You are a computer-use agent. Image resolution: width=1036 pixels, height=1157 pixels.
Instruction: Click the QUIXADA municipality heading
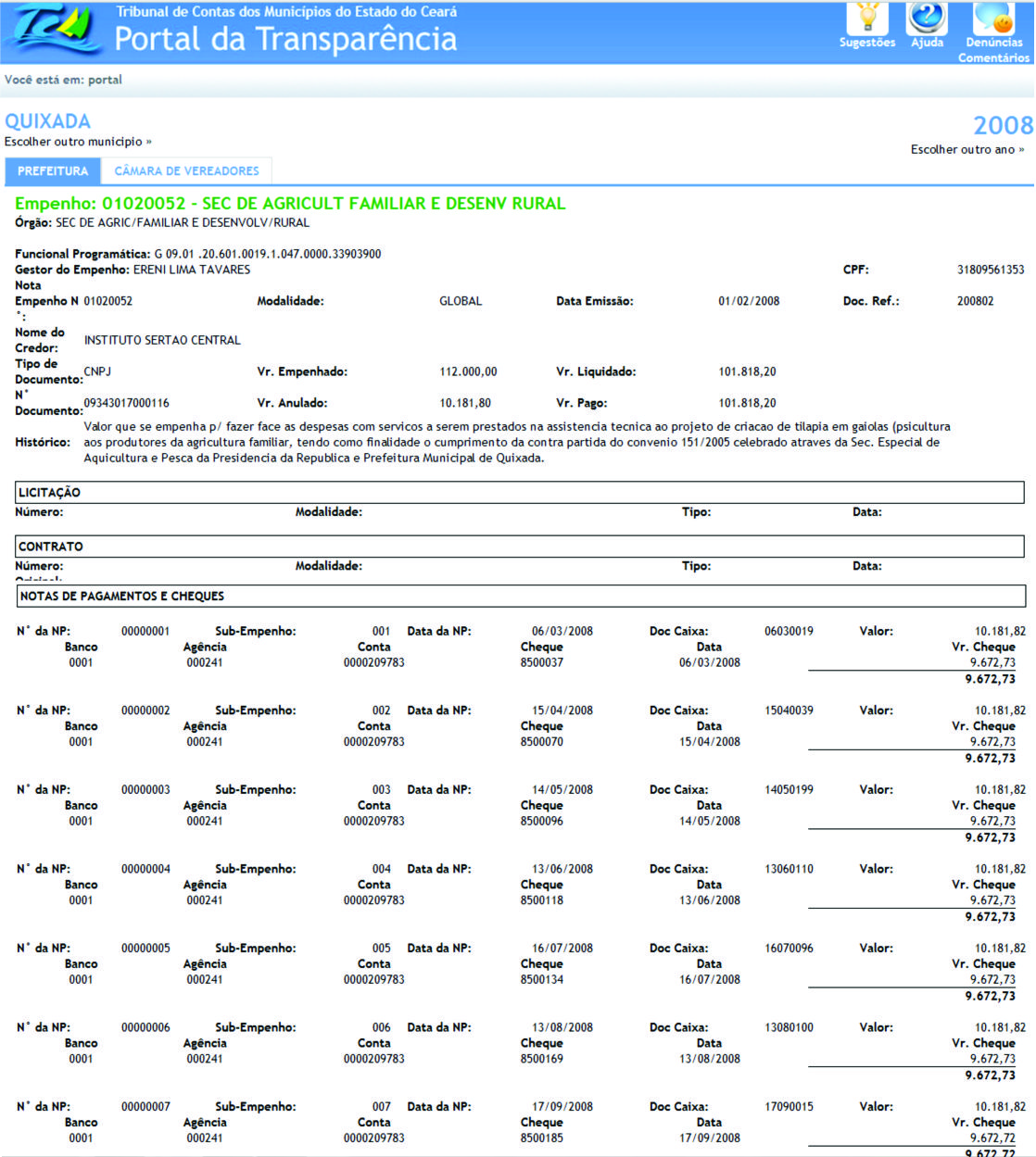coord(47,121)
